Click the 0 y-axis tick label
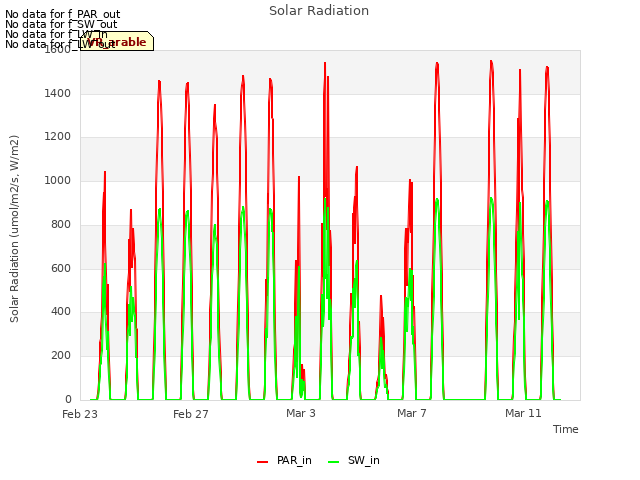 (68, 399)
